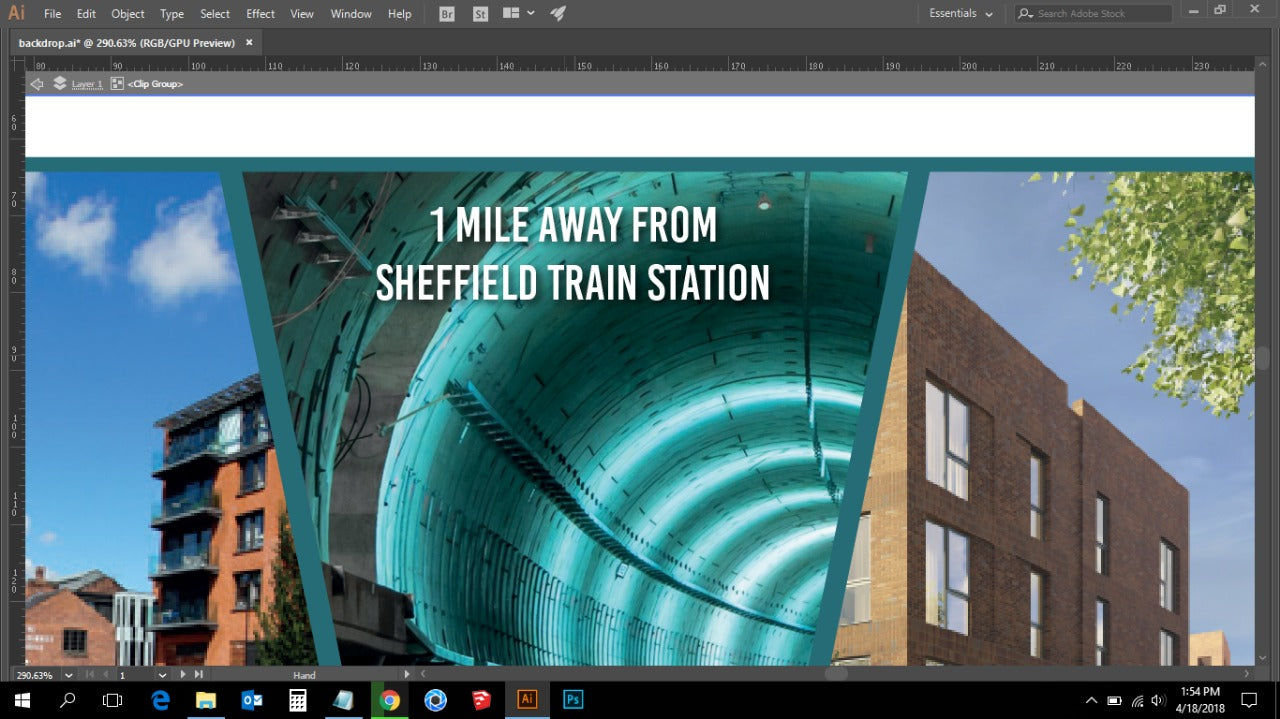
Task: Open SketchUp from the taskbar
Action: click(481, 700)
